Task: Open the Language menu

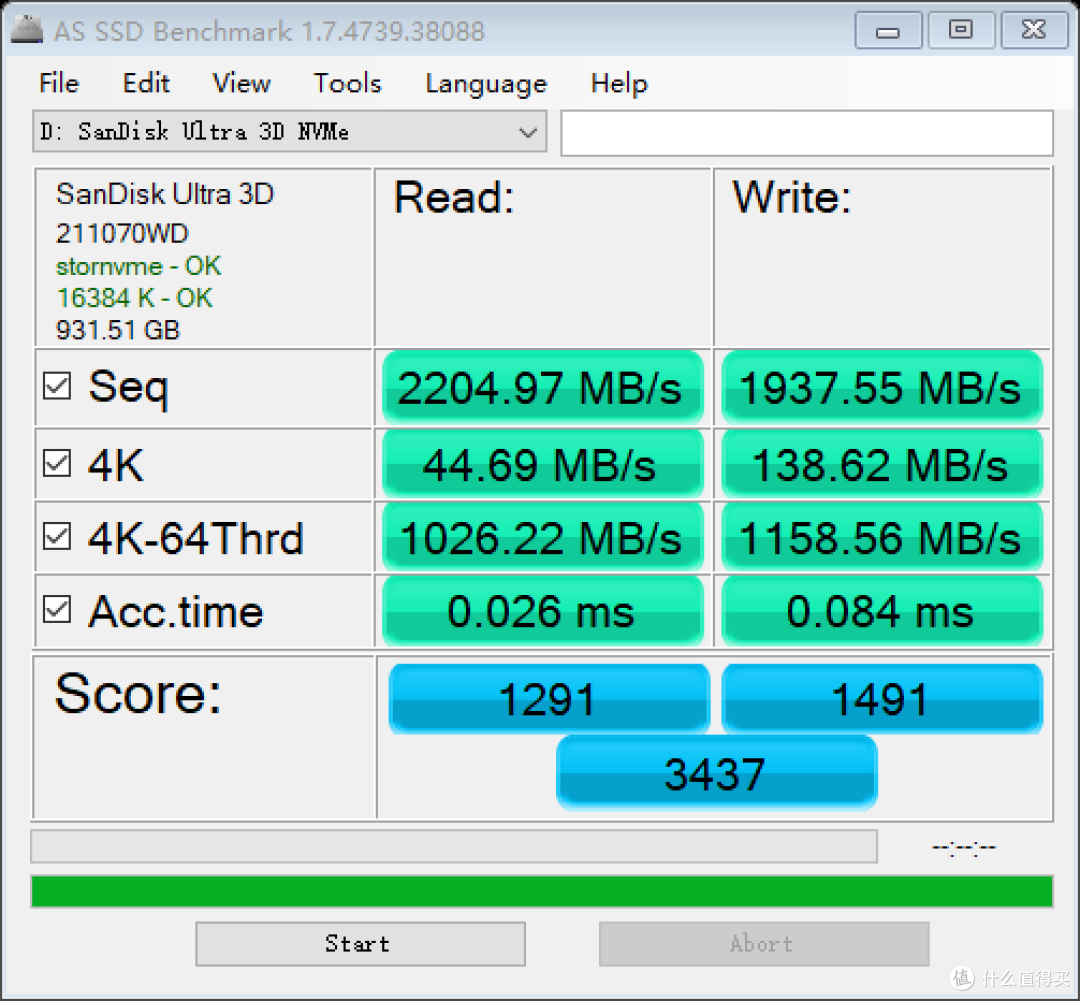Action: click(x=486, y=84)
